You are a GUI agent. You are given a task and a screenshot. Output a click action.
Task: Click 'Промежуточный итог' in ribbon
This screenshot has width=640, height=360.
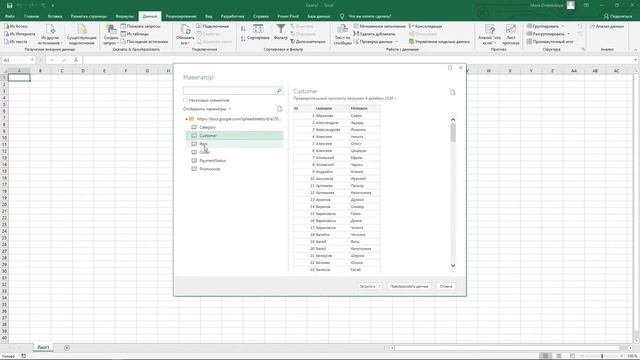550,42
